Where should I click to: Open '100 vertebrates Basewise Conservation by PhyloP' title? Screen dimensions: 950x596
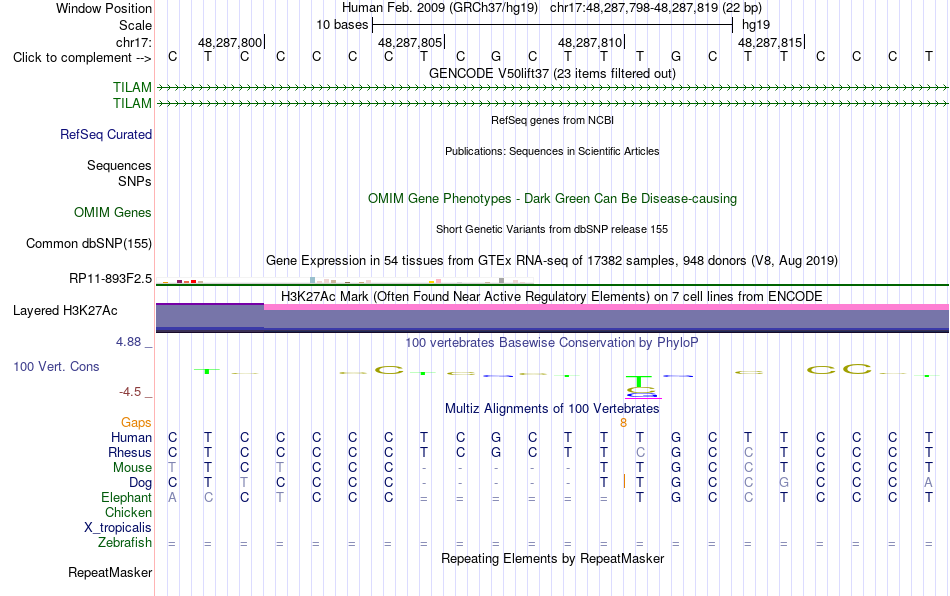tap(552, 343)
